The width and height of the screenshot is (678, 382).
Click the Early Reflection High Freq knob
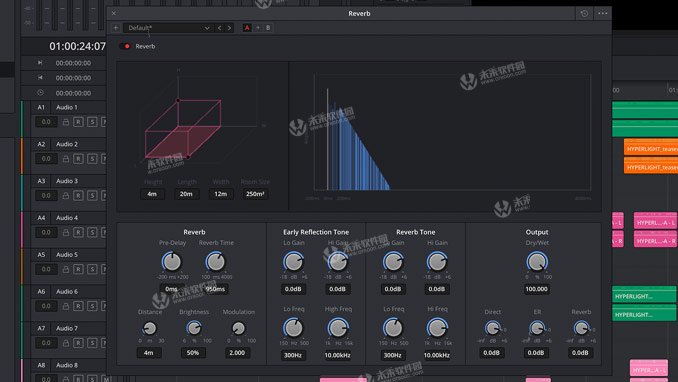338,328
